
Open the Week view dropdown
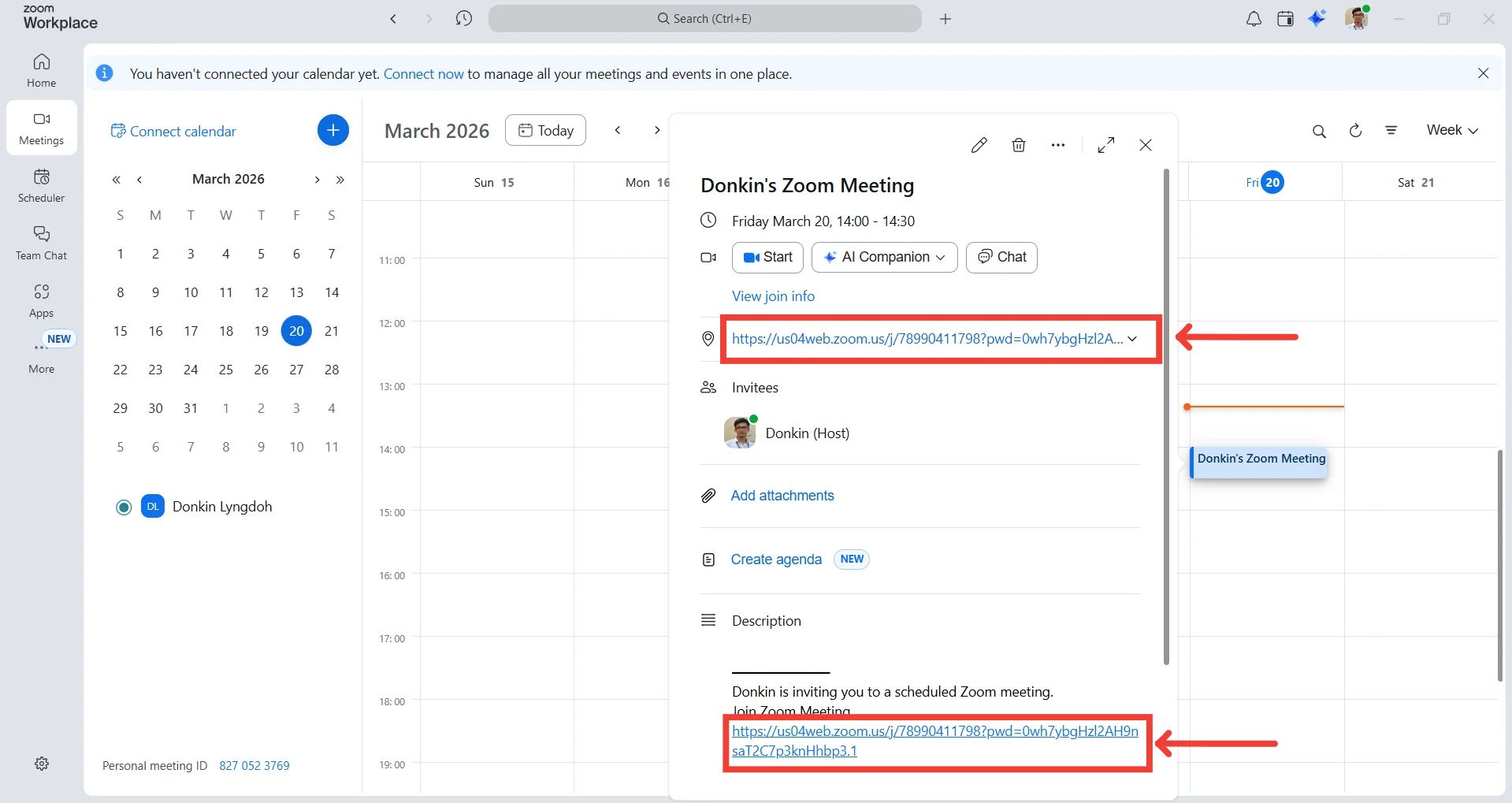click(1452, 130)
